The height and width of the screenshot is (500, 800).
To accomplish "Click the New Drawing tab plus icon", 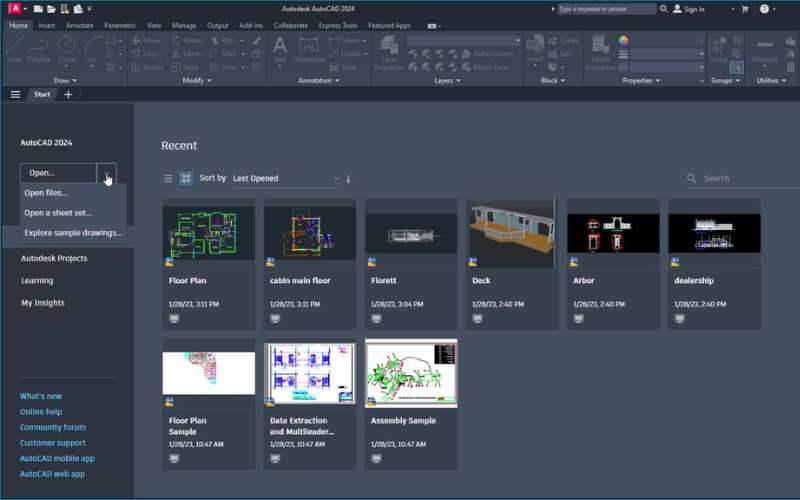I will point(68,95).
